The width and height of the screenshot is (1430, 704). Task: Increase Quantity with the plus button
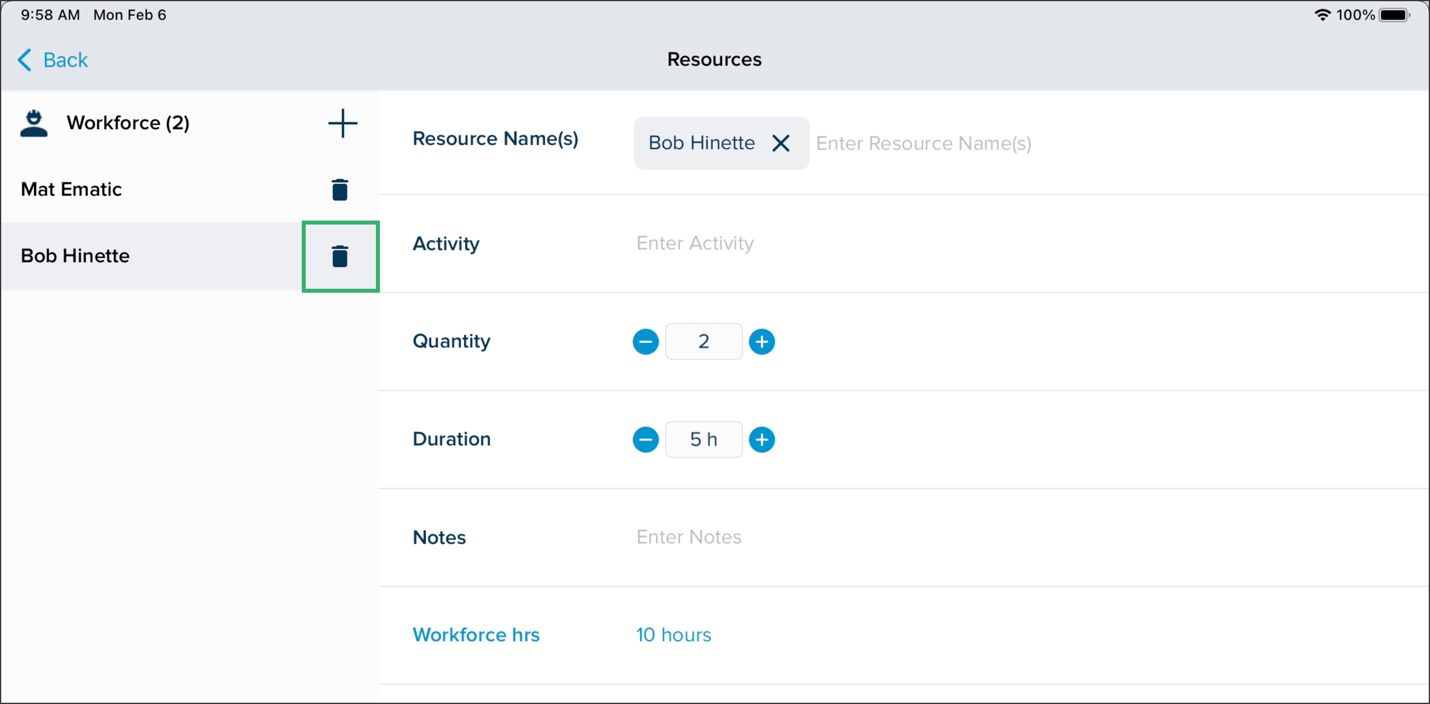(x=762, y=342)
